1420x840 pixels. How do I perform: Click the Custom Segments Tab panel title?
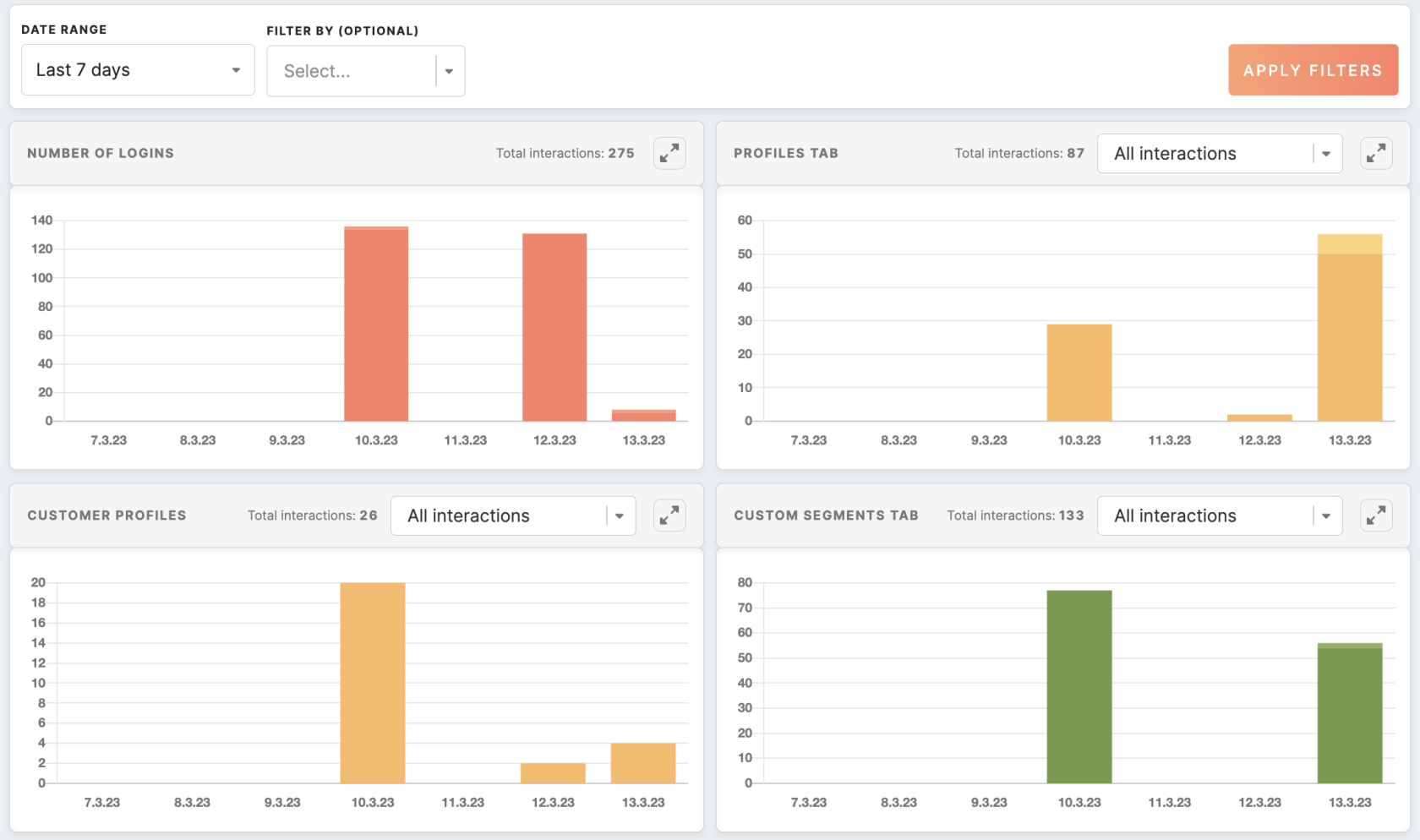tap(826, 515)
